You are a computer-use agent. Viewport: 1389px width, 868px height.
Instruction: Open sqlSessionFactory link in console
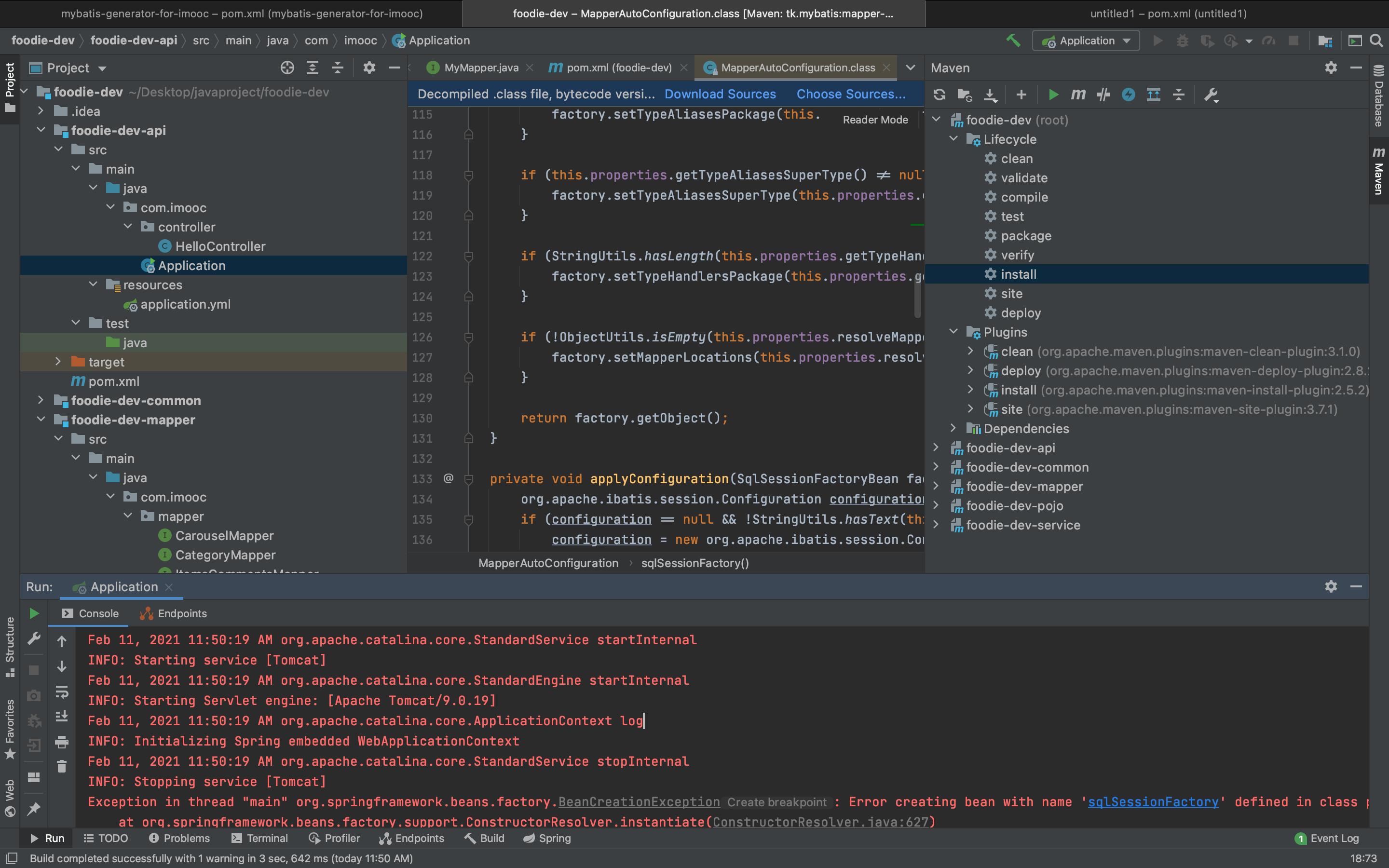(1153, 802)
